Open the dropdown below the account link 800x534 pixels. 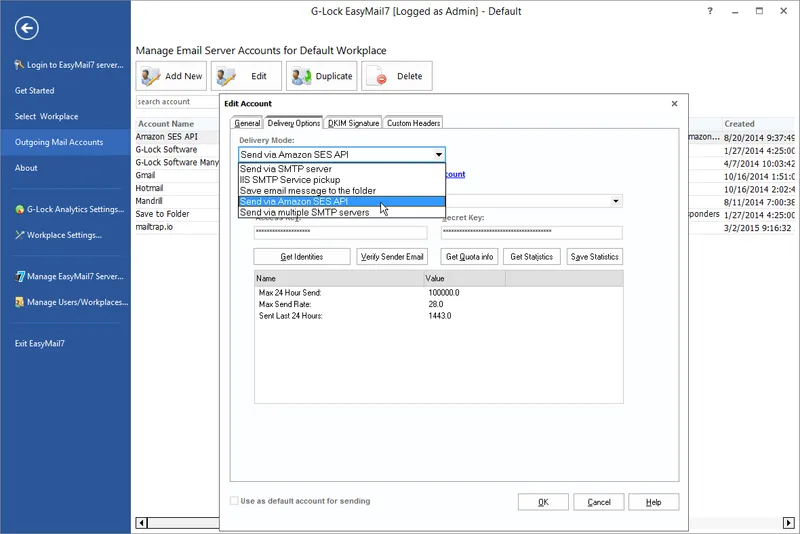tap(616, 201)
